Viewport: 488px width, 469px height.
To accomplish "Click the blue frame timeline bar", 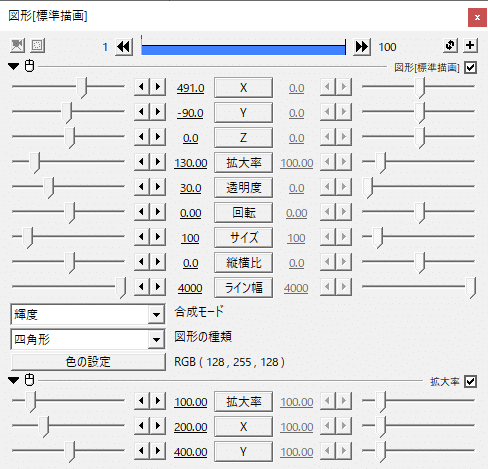I will (243, 50).
